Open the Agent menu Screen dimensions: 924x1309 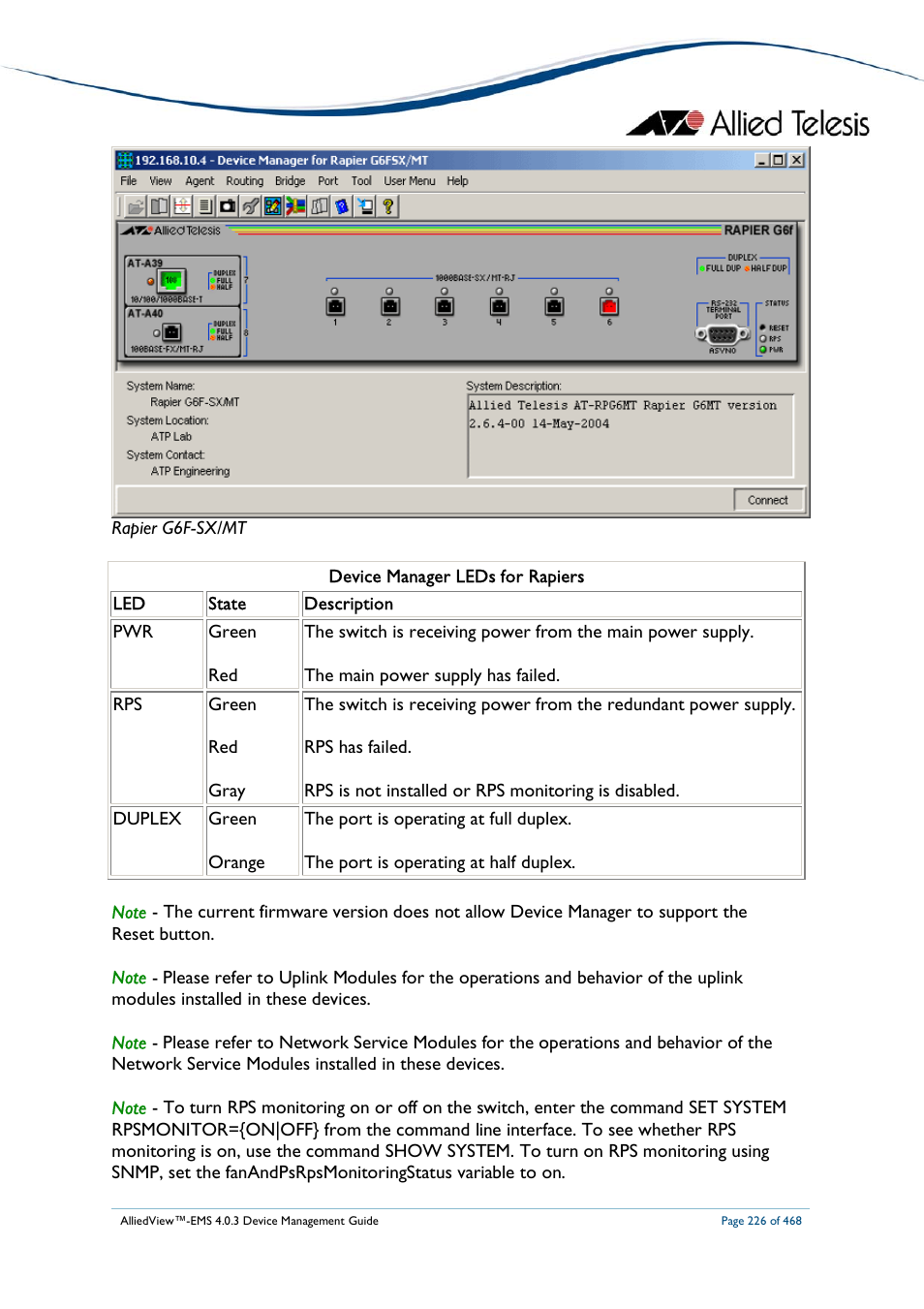(x=200, y=181)
